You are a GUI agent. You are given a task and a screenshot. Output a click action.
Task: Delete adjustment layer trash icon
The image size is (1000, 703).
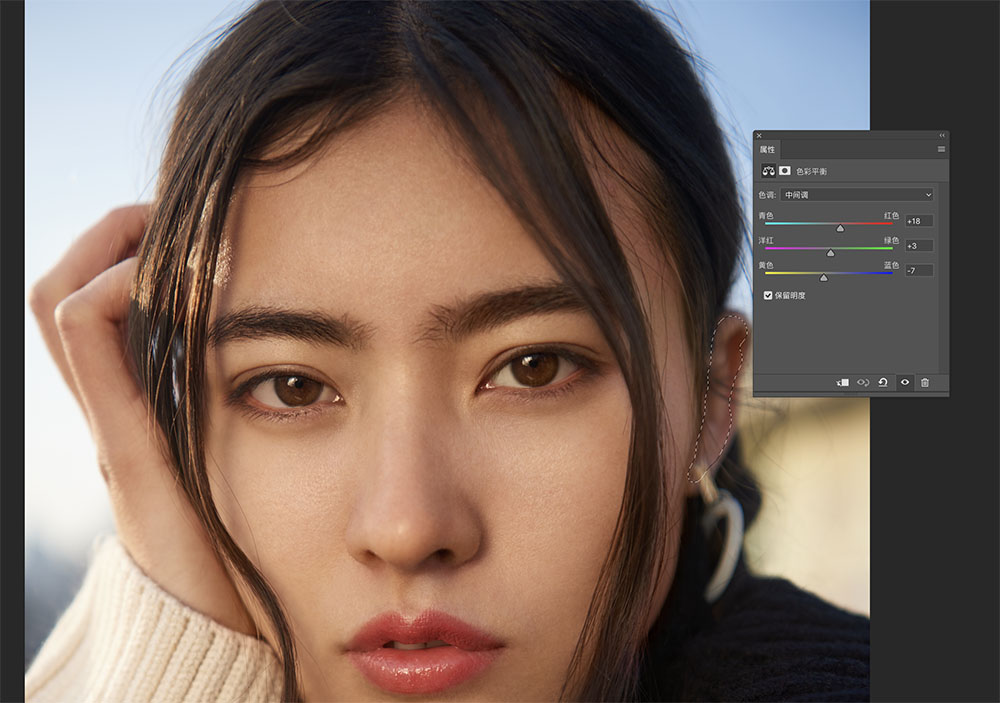pos(925,382)
